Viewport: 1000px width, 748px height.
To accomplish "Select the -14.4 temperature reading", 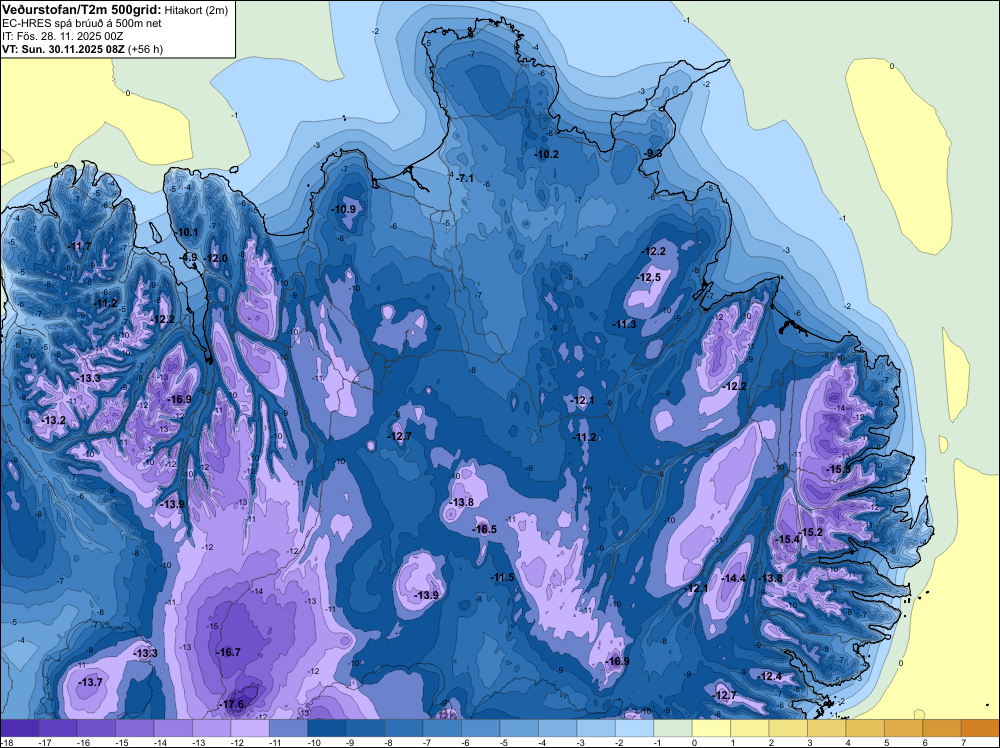I will (733, 578).
